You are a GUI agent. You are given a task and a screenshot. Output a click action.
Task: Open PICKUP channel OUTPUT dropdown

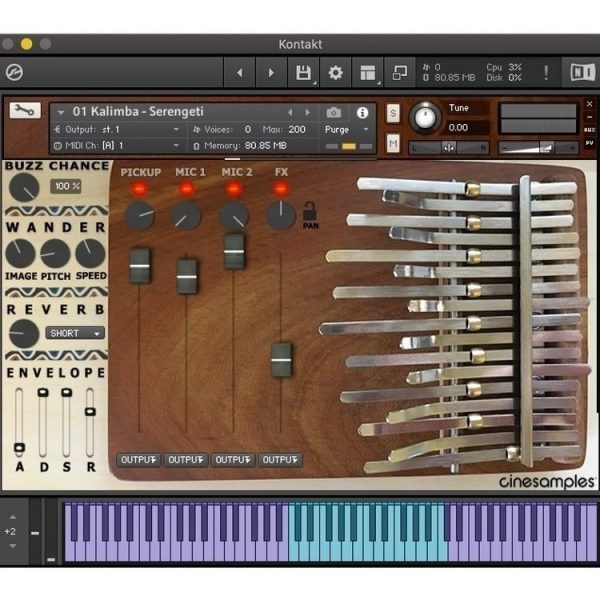click(x=139, y=460)
